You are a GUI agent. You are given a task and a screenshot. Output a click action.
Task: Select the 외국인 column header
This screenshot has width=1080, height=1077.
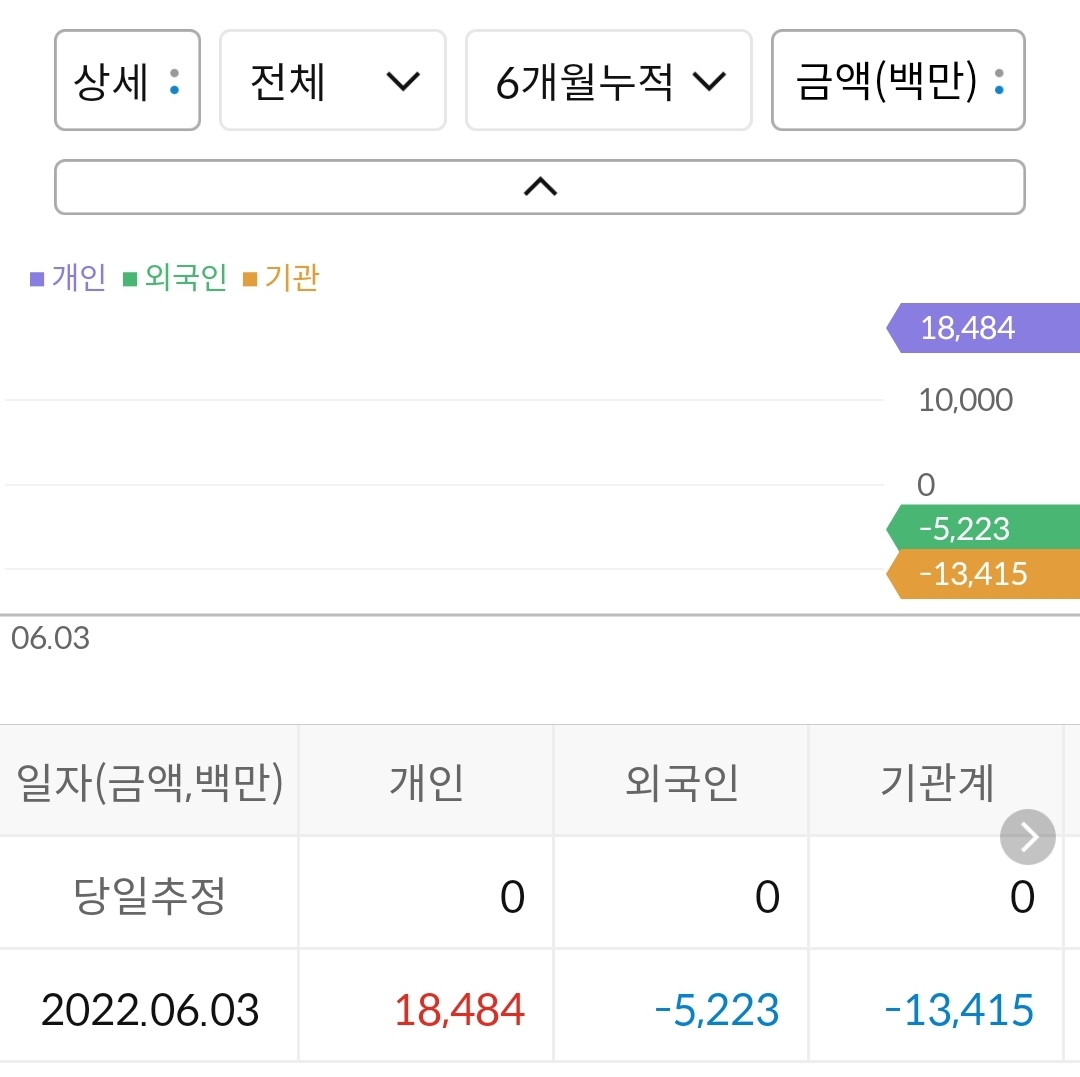pos(680,780)
